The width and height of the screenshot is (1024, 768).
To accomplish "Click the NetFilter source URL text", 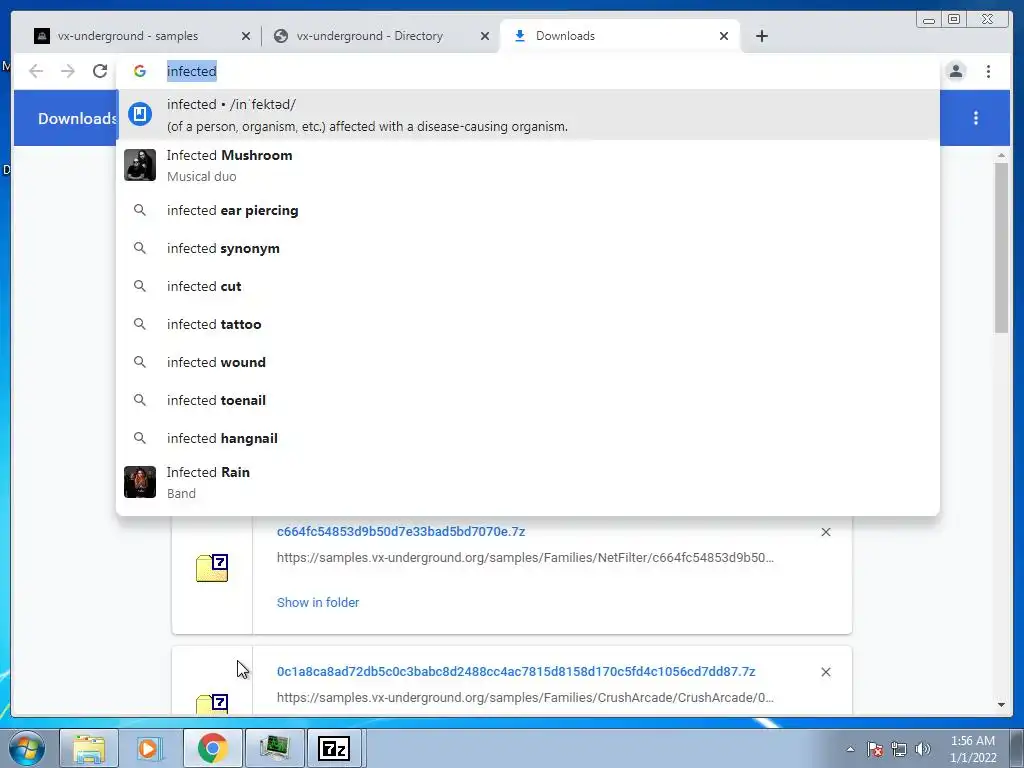I will [525, 558].
